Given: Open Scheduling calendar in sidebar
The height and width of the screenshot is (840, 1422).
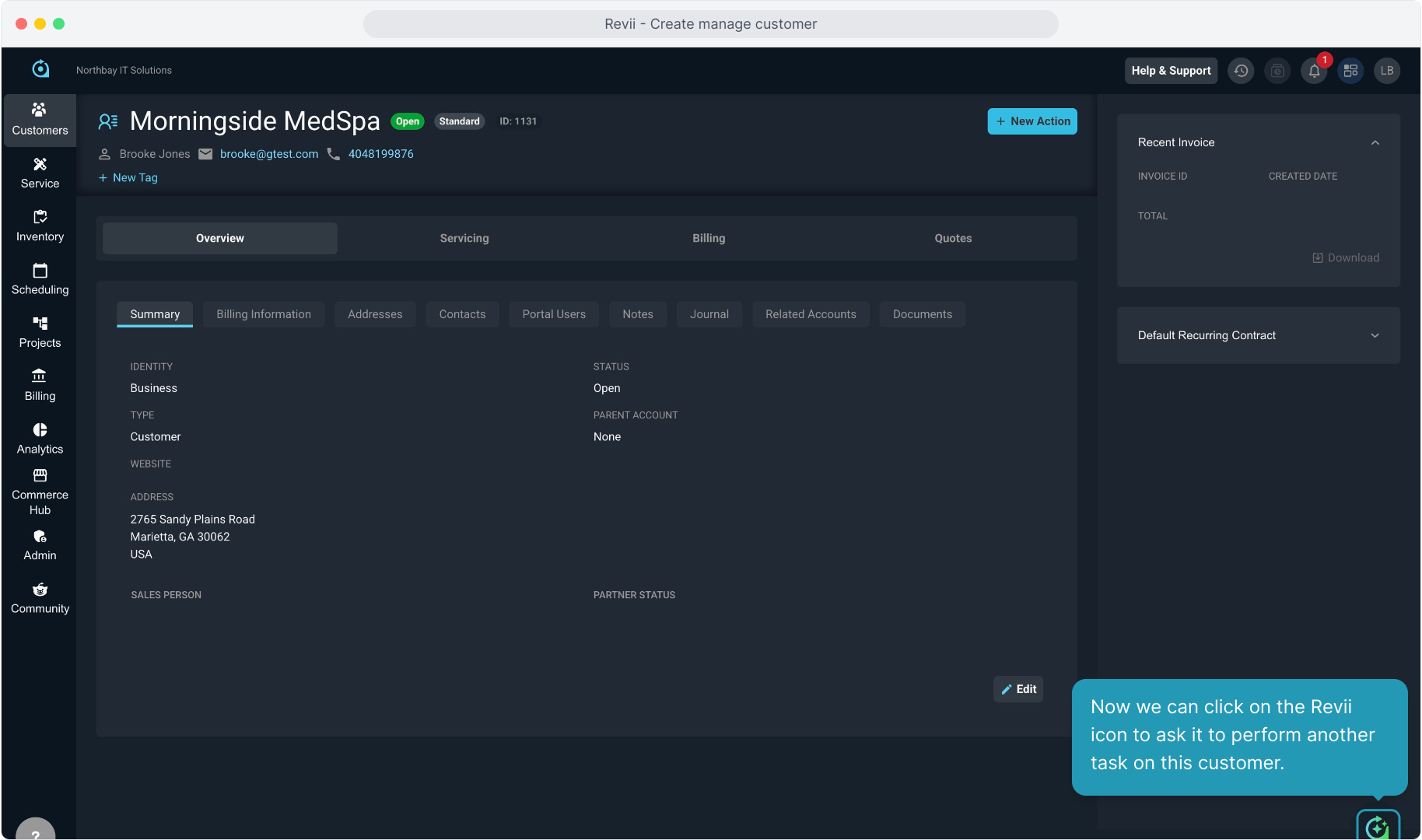Looking at the screenshot, I should pos(40,279).
